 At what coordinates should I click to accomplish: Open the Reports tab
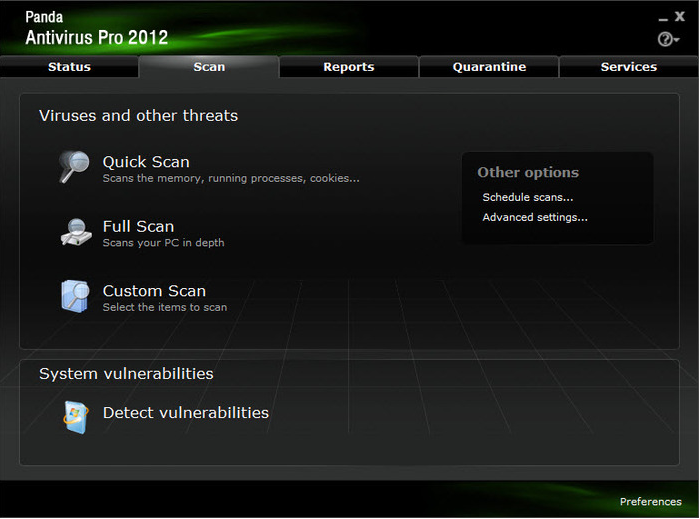(349, 67)
